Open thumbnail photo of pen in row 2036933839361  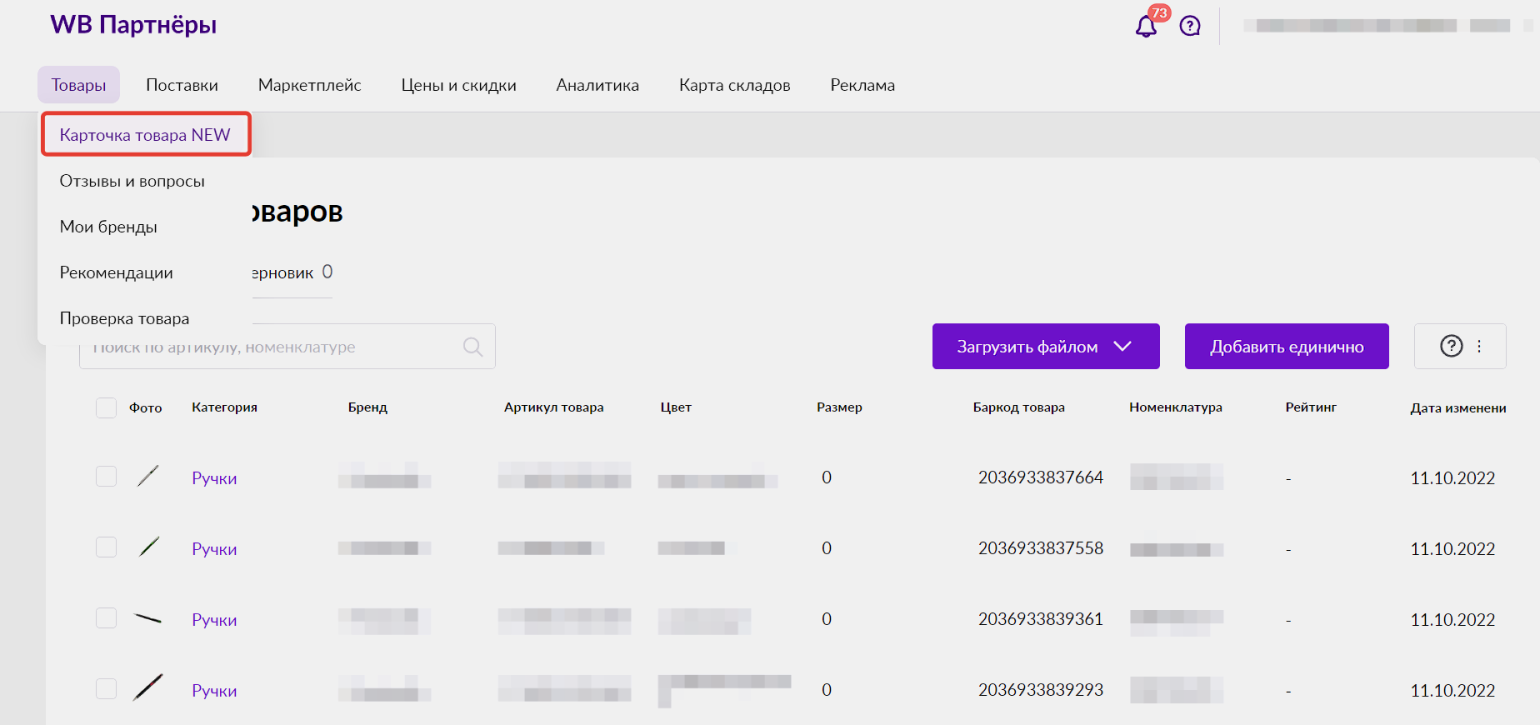[x=148, y=619]
